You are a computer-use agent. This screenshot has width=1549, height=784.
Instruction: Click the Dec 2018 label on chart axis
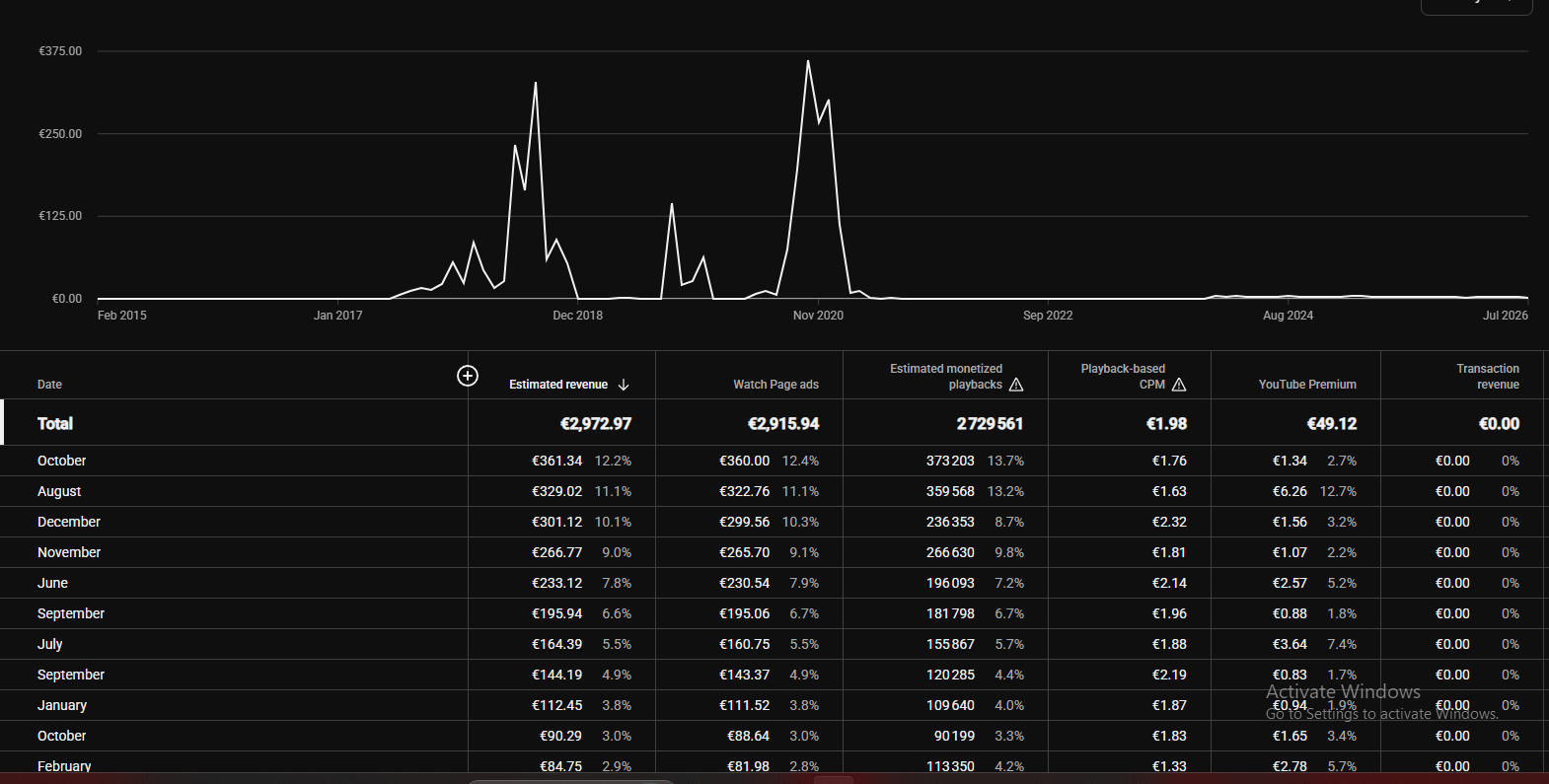(x=577, y=316)
